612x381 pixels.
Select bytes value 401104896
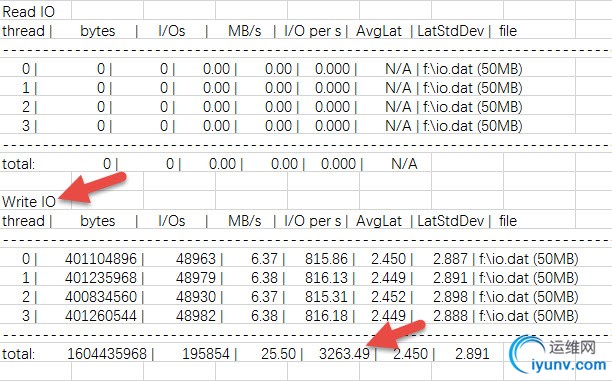click(101, 258)
